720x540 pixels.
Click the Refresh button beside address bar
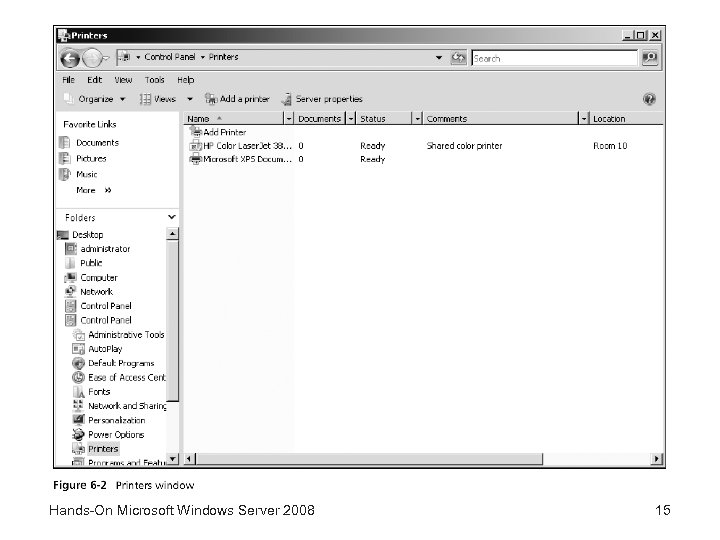458,58
